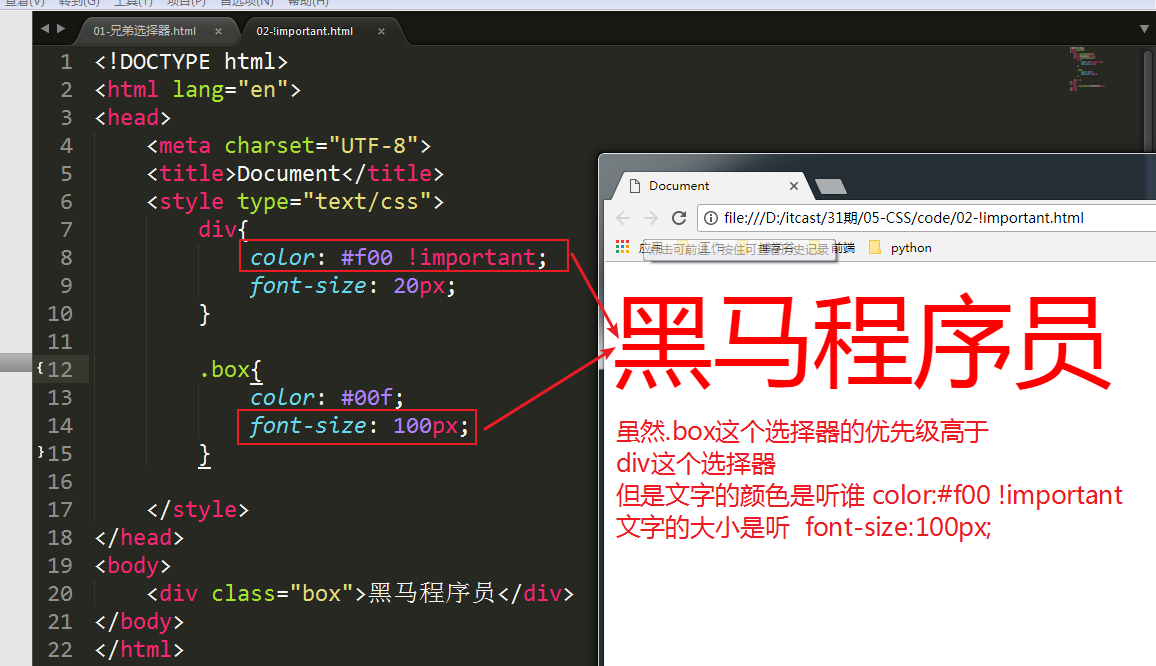The width and height of the screenshot is (1156, 666).
Task: Select the 02-!important.html editor tab
Action: [x=304, y=31]
